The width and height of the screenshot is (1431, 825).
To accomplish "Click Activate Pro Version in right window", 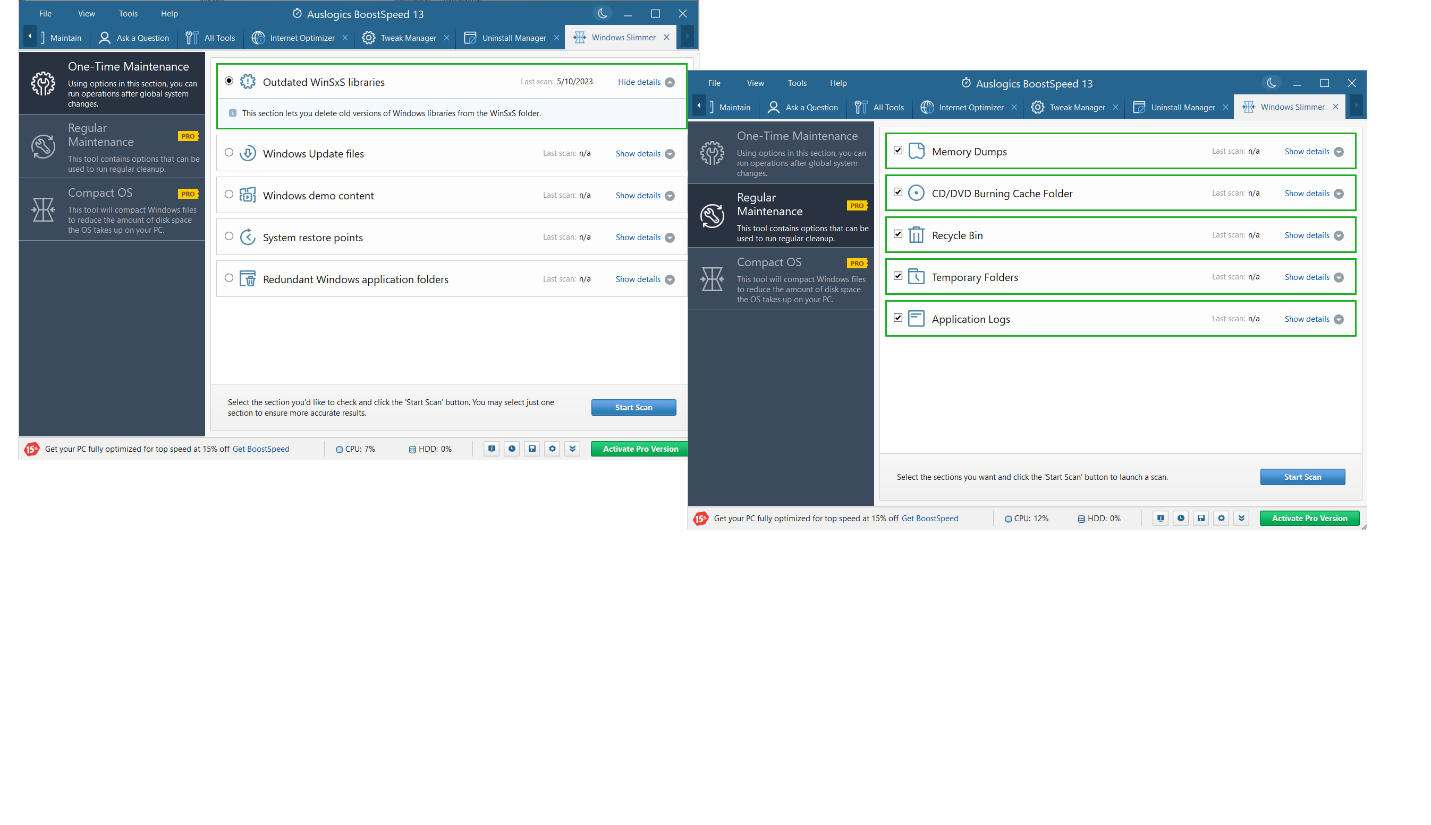I will pos(1309,518).
